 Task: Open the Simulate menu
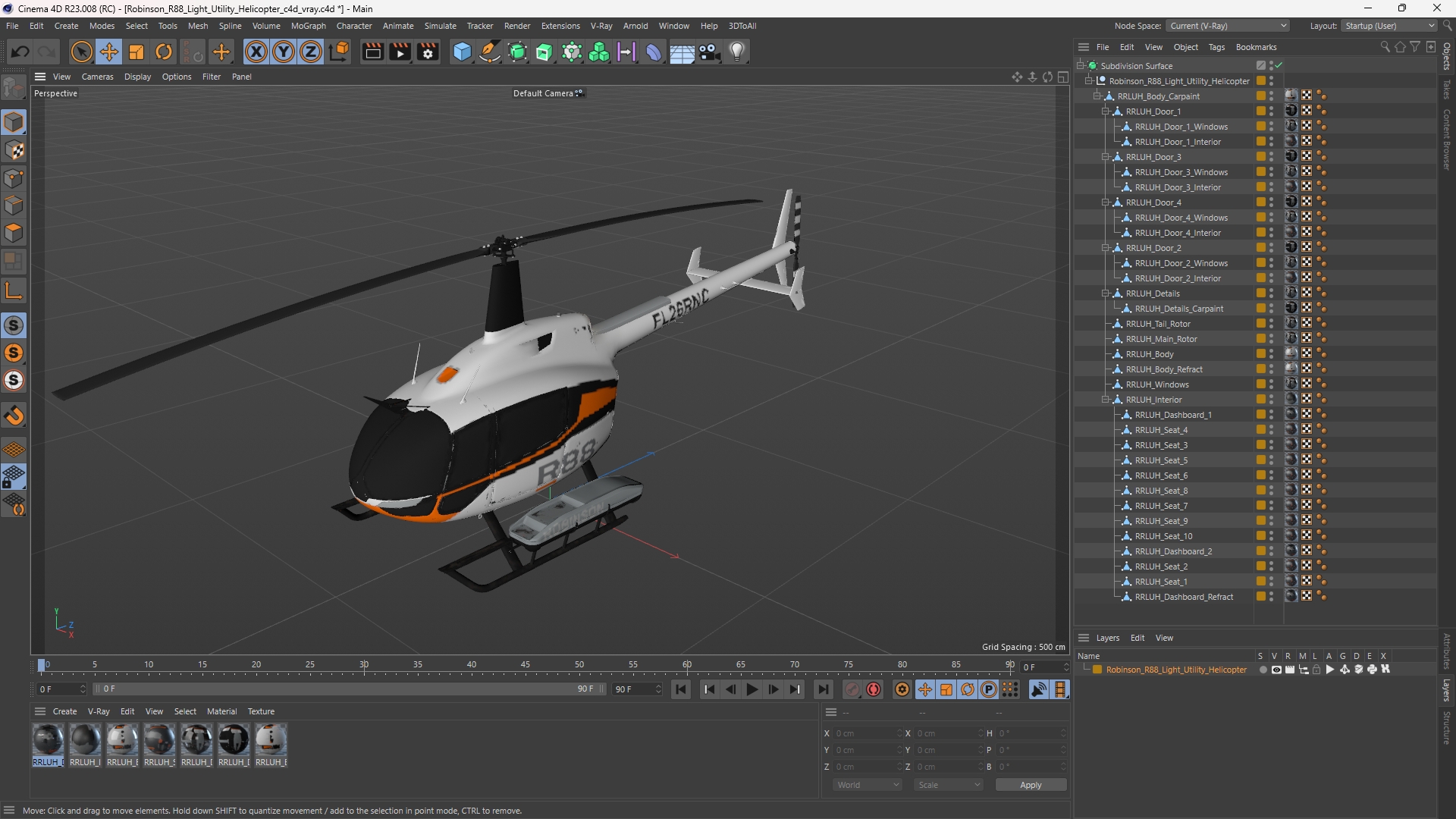coord(440,26)
